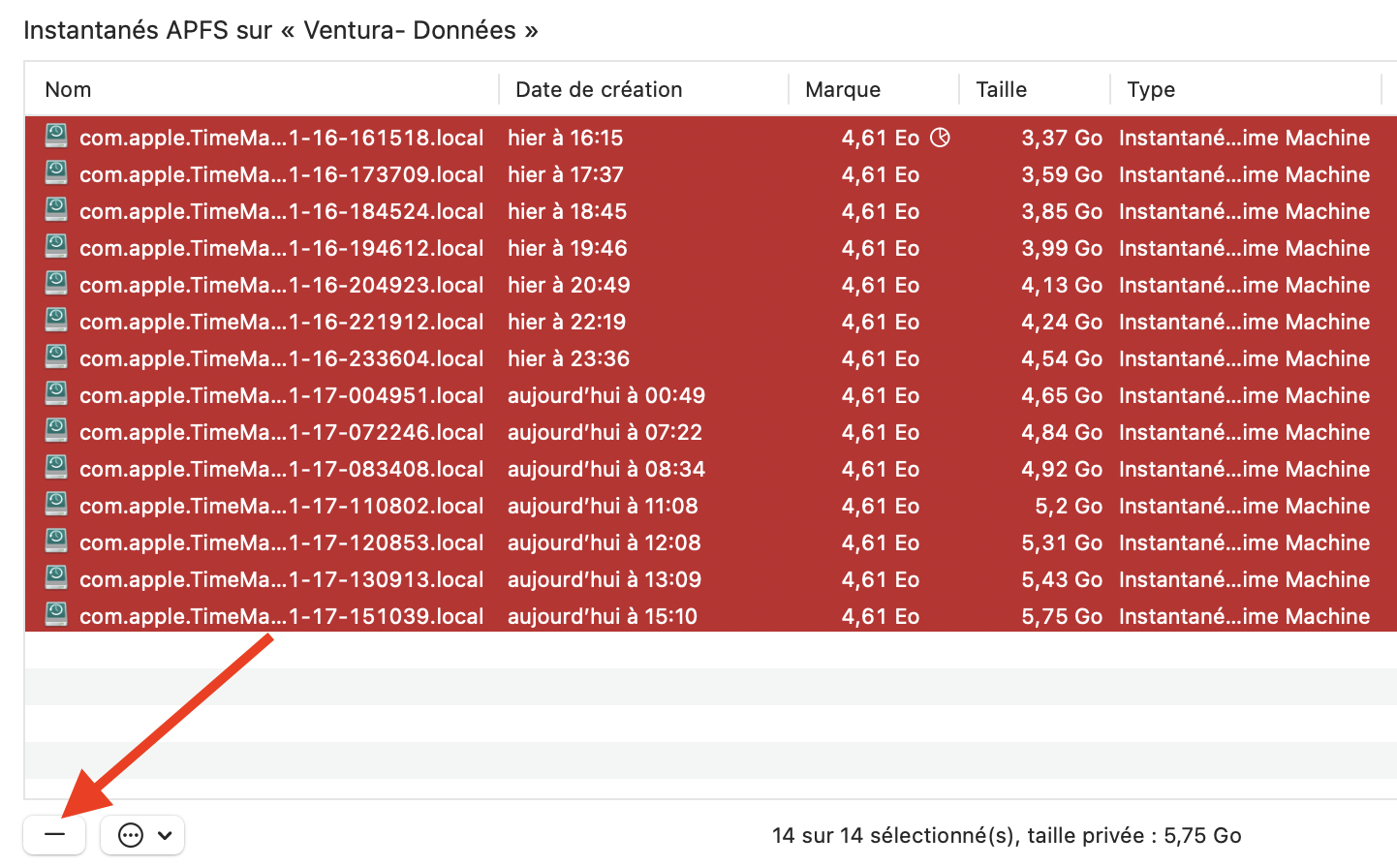The width and height of the screenshot is (1397, 868).
Task: Click the size value '4,13 Go'
Action: click(x=1062, y=285)
